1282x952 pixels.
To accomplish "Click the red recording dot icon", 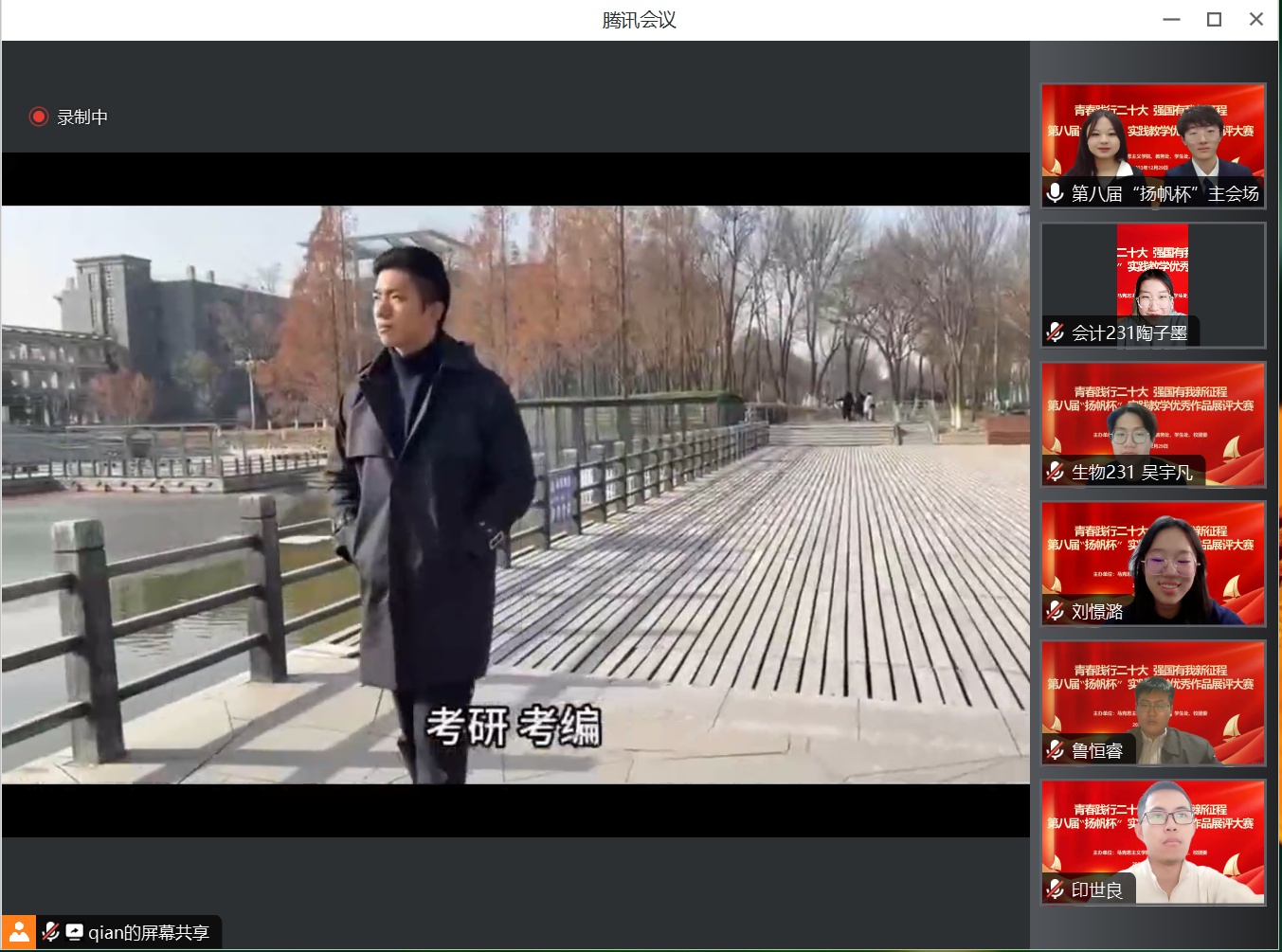I will [x=39, y=117].
